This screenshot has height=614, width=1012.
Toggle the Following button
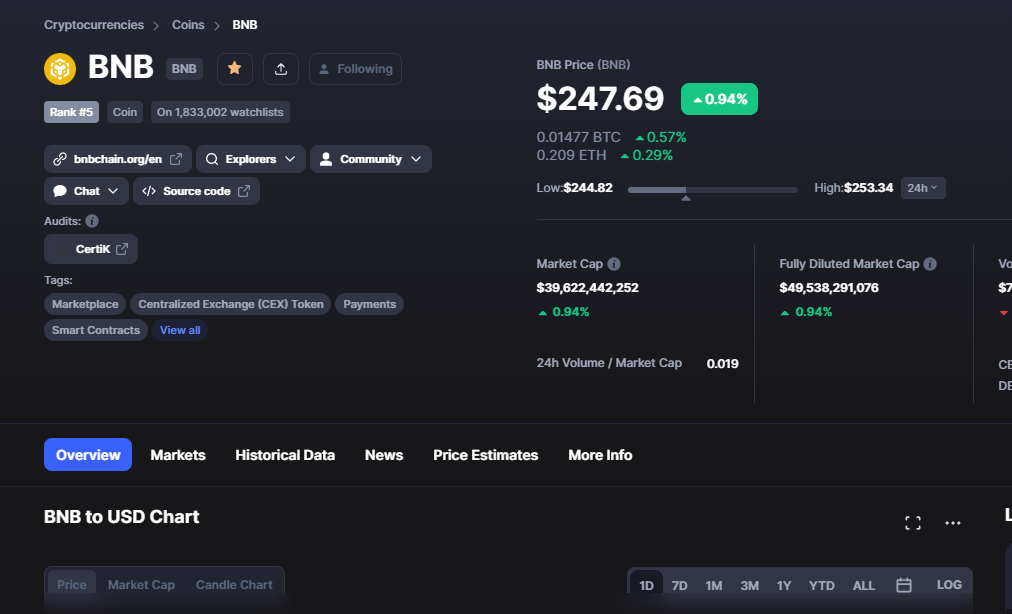coord(355,68)
